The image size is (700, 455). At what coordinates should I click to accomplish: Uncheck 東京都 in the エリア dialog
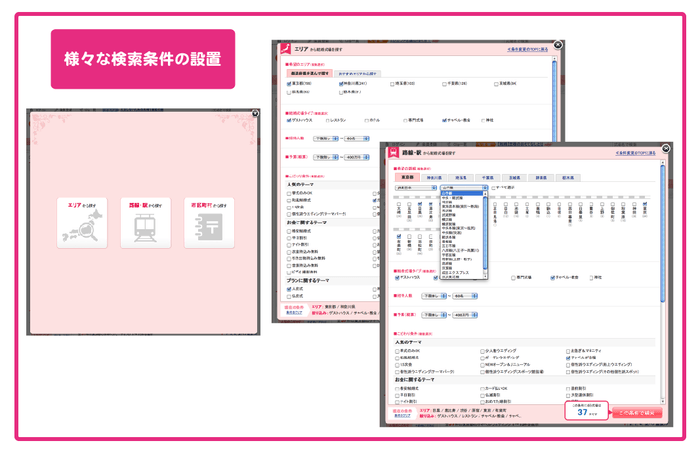289,83
